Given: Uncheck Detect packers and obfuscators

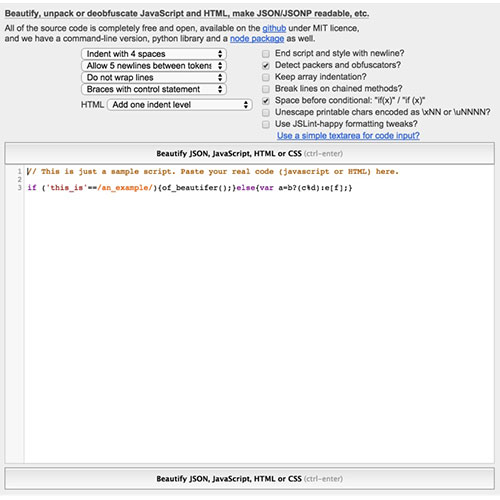Looking at the screenshot, I should pyautogui.click(x=266, y=65).
